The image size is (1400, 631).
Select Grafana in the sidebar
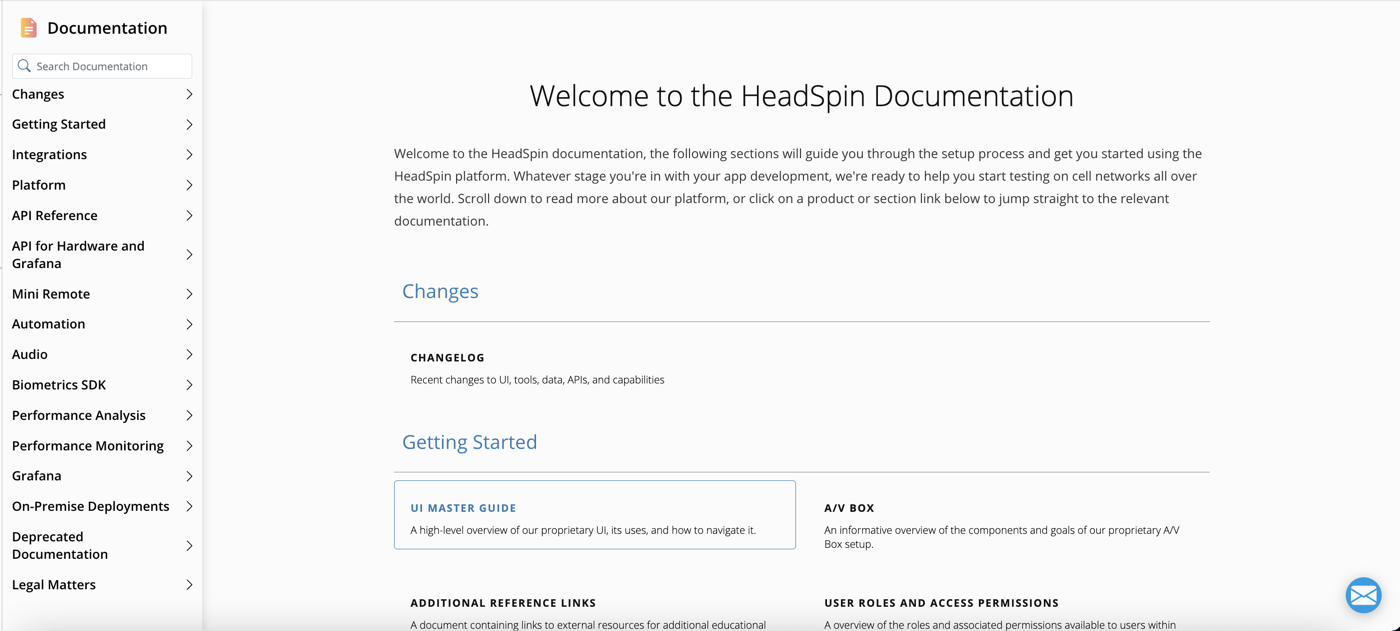click(x=37, y=476)
